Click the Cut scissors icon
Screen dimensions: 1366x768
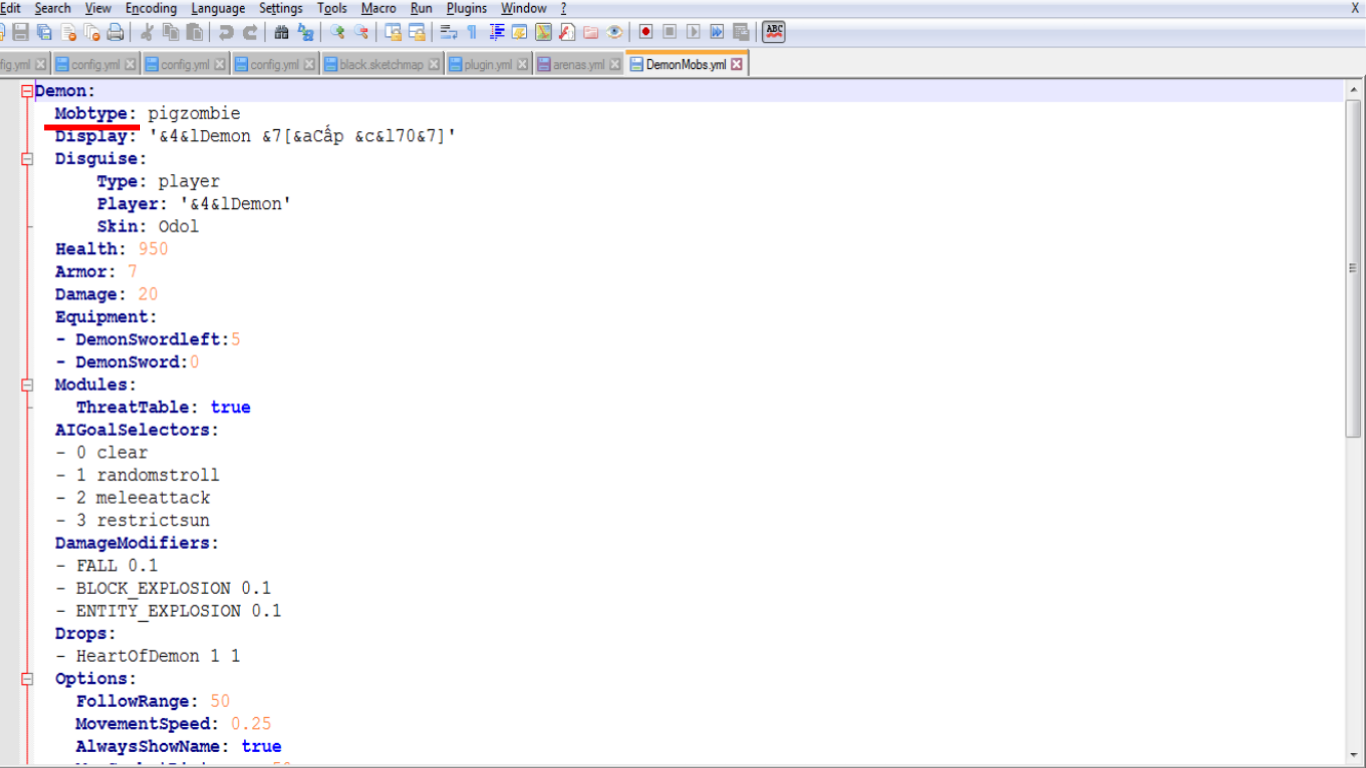pos(147,32)
